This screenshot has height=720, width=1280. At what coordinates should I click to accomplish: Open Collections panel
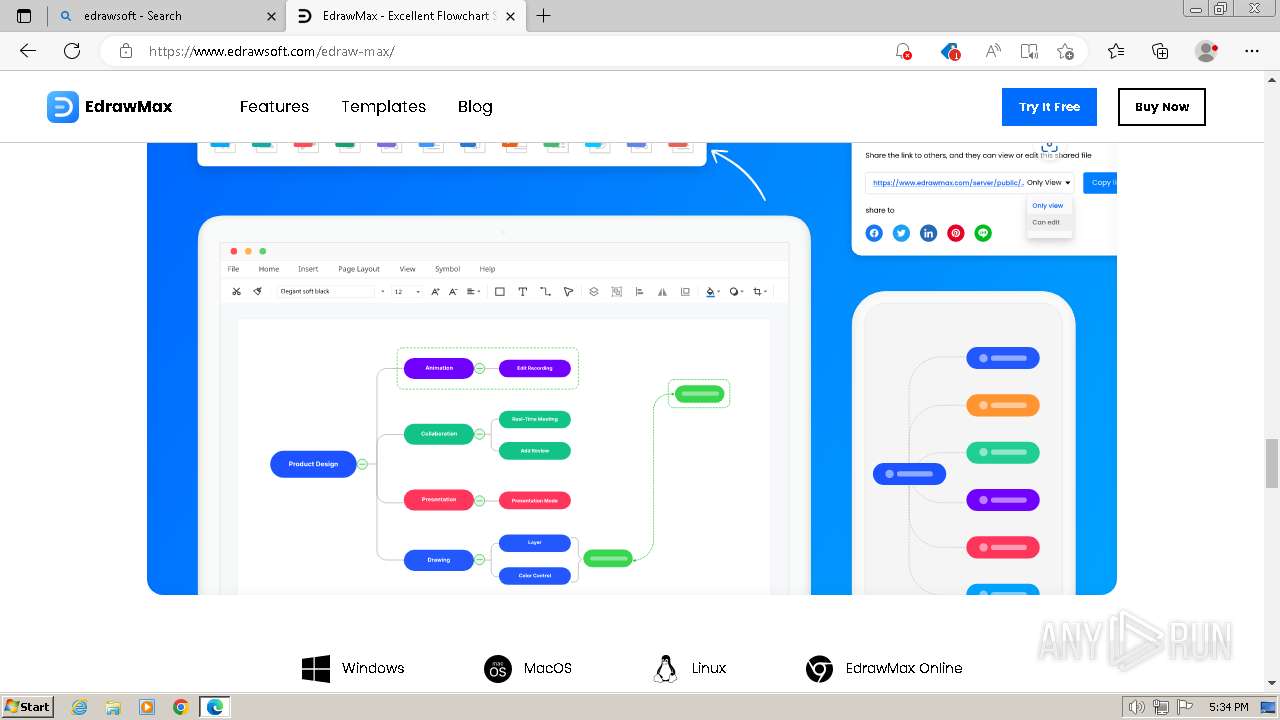pyautogui.click(x=1160, y=51)
